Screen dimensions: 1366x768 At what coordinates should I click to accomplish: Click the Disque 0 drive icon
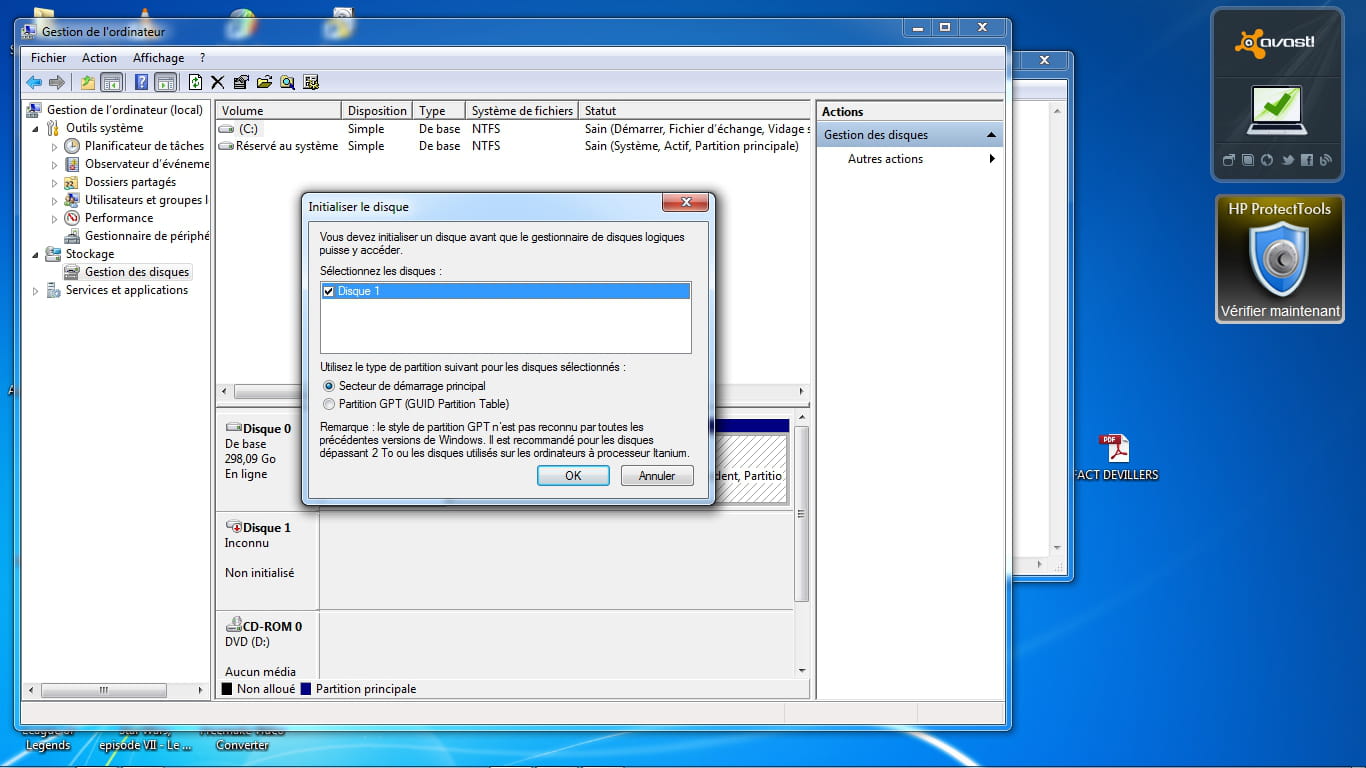tap(234, 428)
